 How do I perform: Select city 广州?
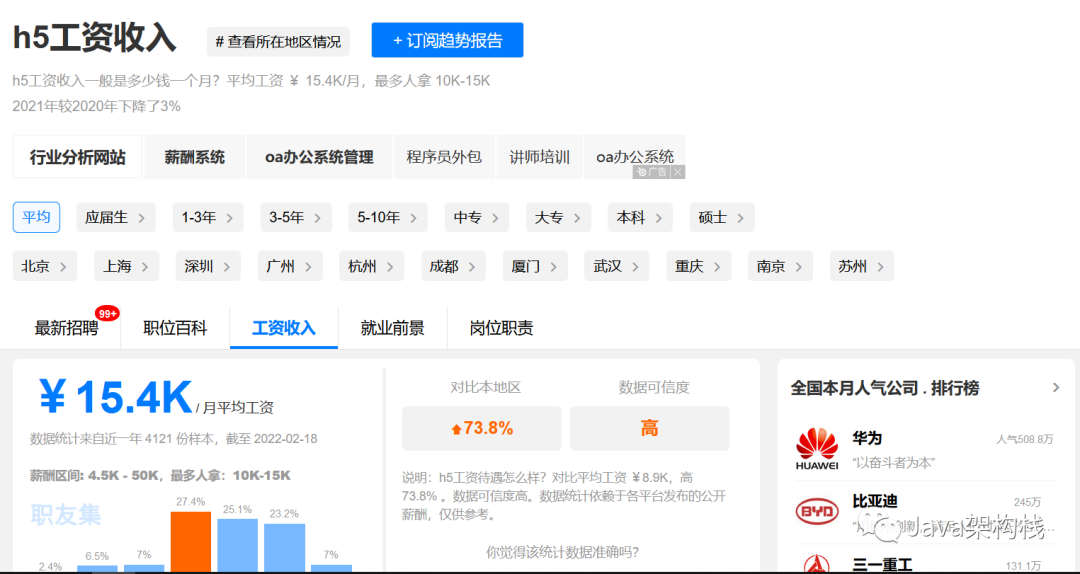[290, 266]
